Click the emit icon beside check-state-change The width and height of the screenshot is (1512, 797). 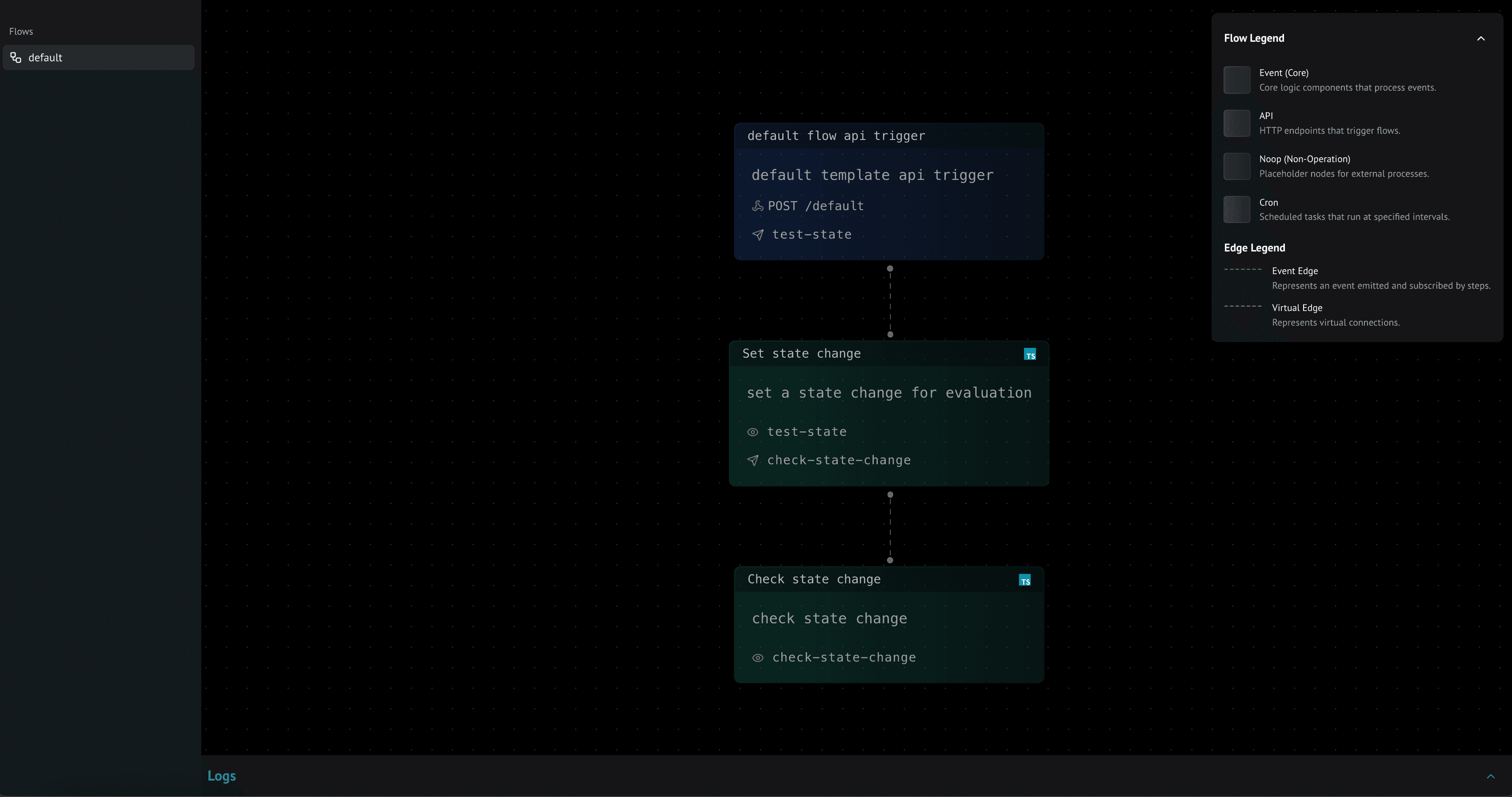tap(752, 461)
